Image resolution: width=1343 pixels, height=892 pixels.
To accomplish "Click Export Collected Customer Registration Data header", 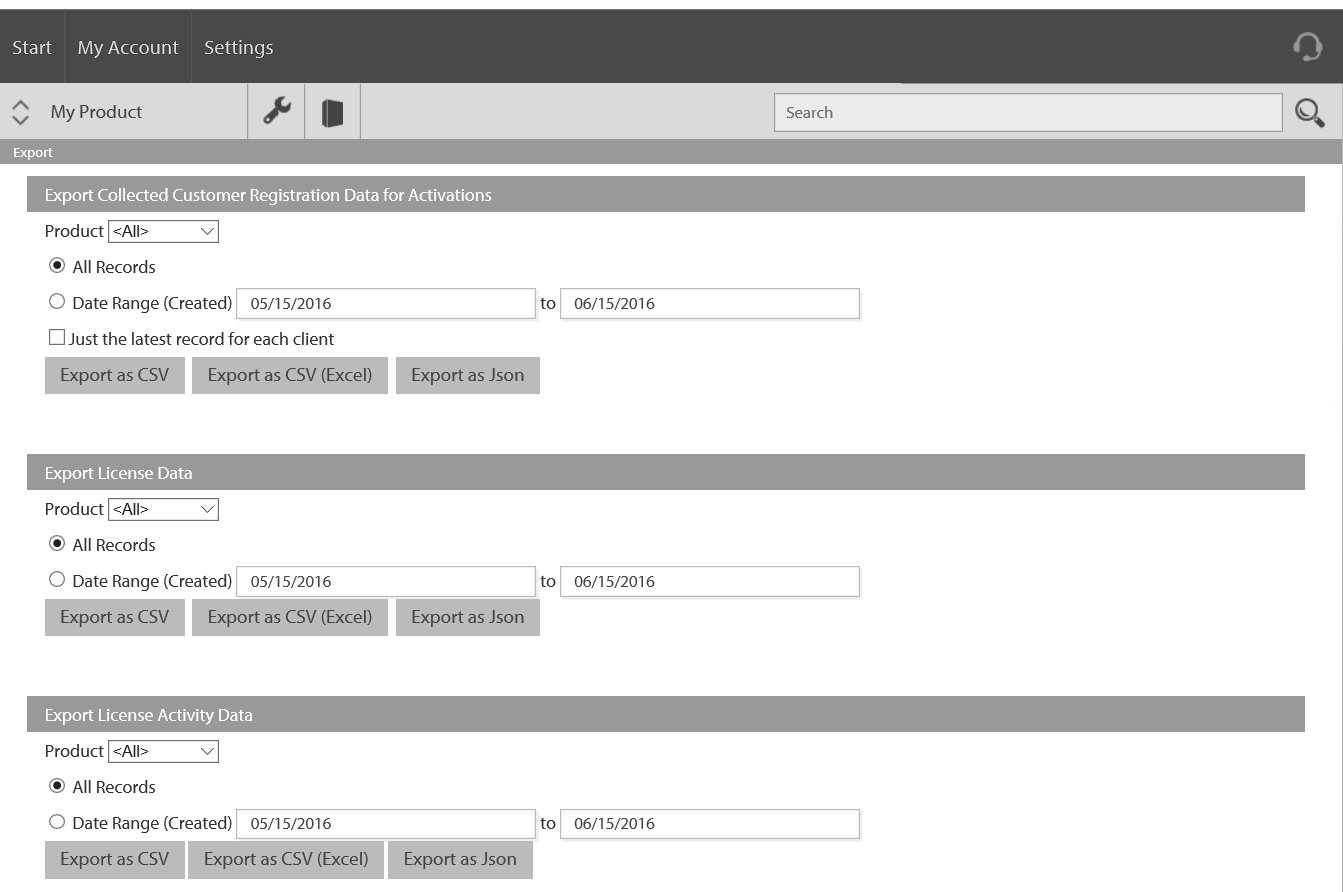I will coord(666,194).
